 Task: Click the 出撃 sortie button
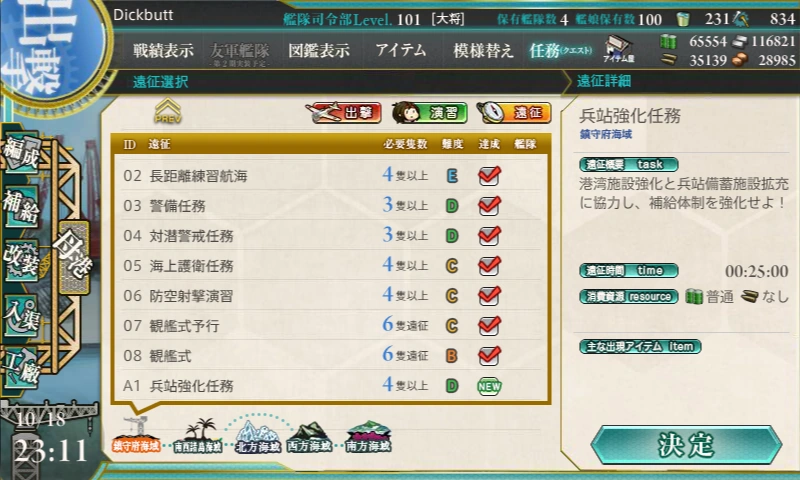pos(344,113)
